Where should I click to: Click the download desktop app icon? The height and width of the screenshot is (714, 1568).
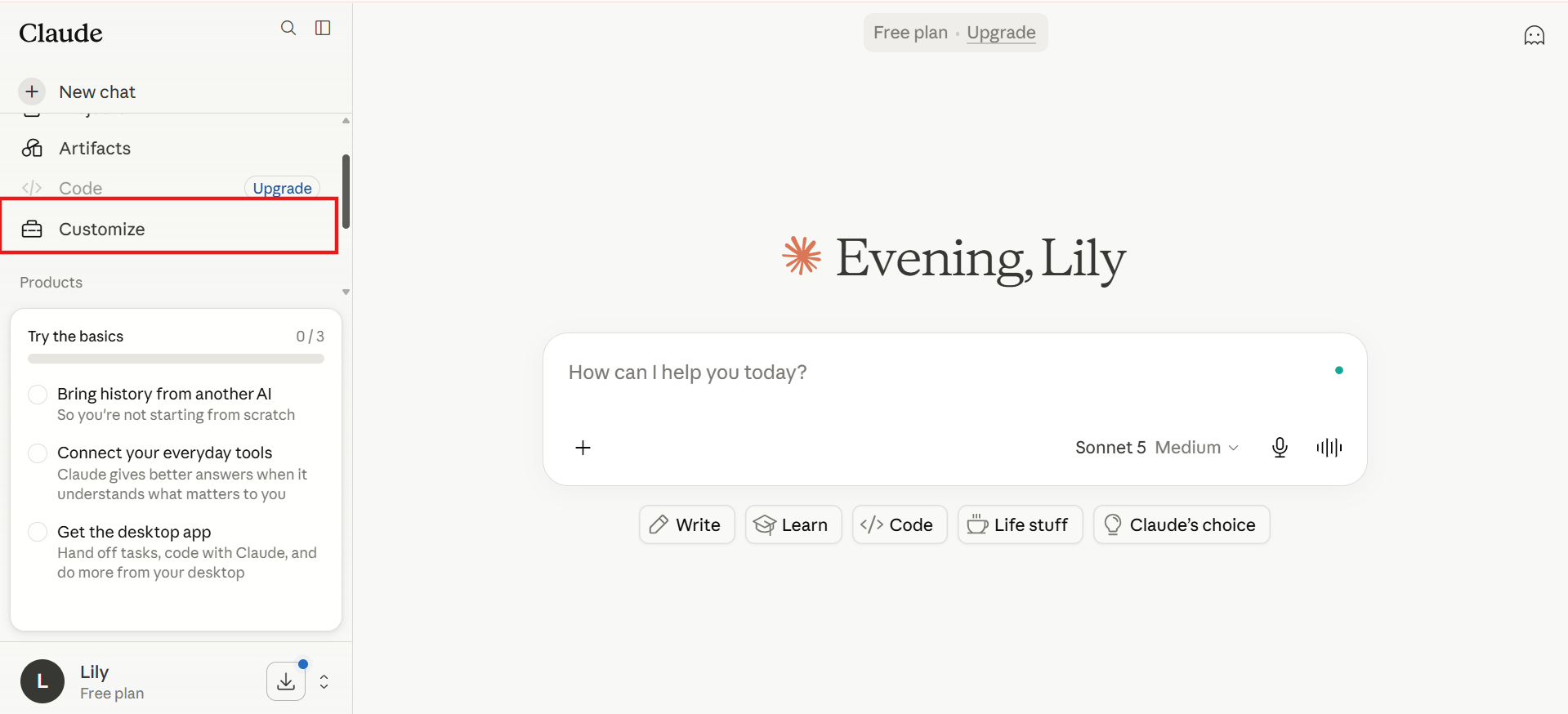pyautogui.click(x=286, y=681)
